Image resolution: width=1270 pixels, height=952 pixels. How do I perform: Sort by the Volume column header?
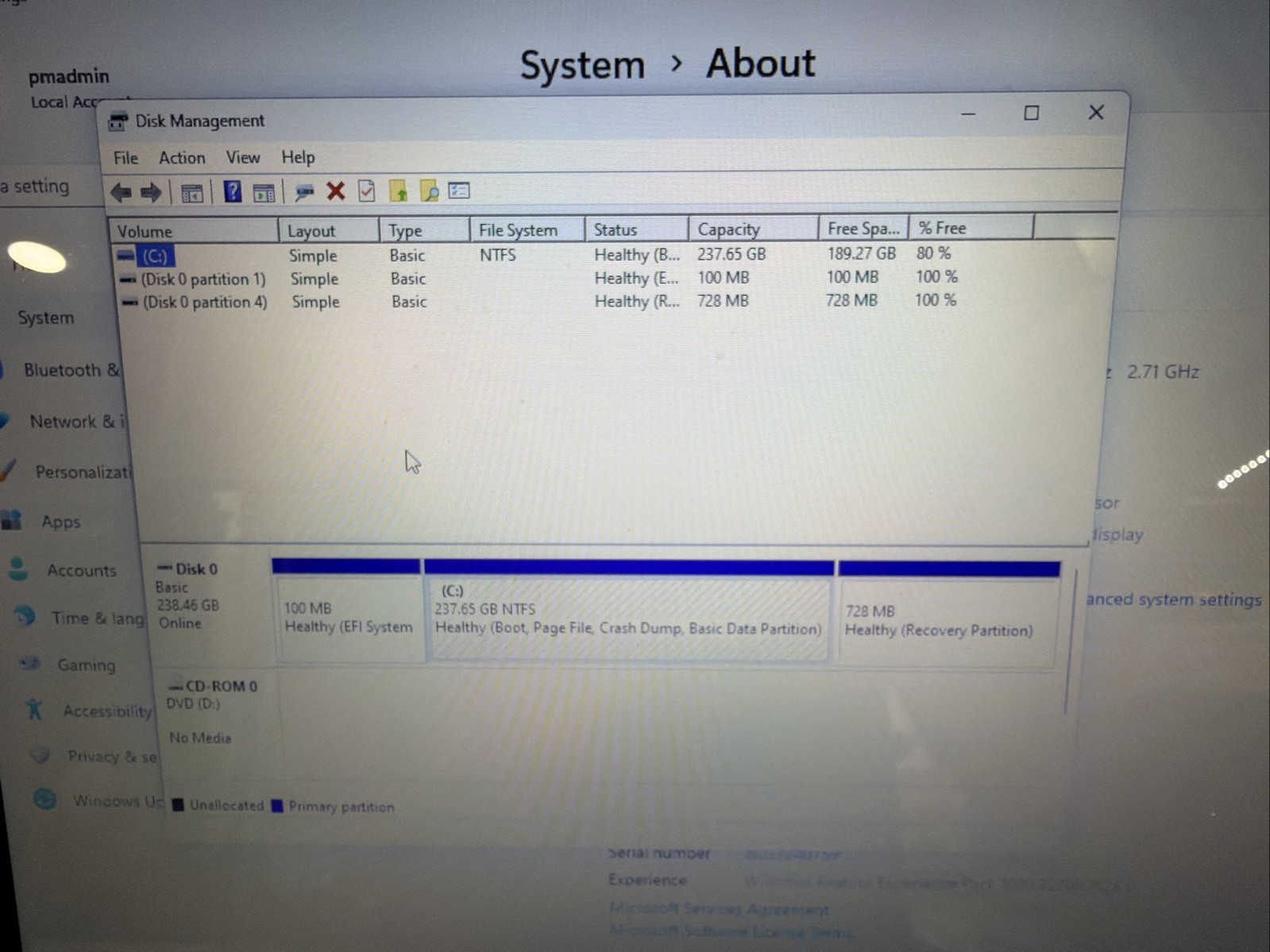click(193, 231)
